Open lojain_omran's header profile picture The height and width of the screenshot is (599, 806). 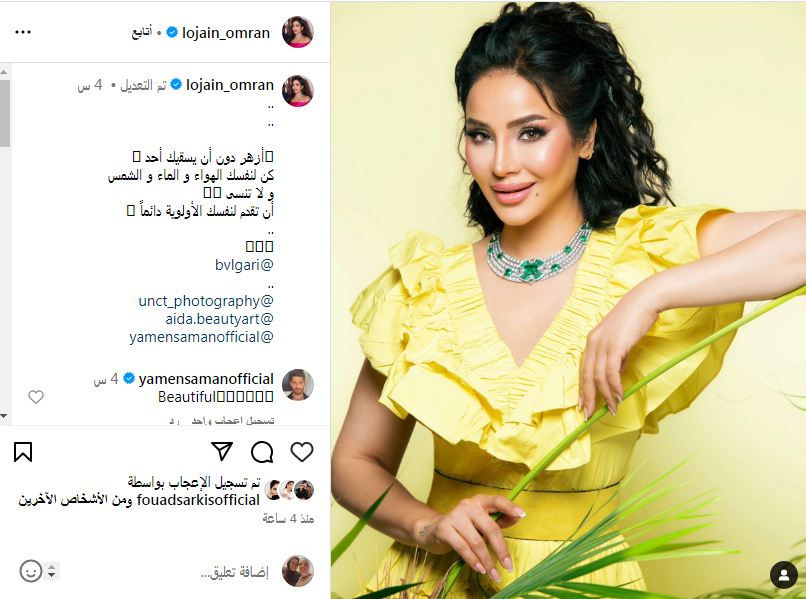(x=298, y=32)
